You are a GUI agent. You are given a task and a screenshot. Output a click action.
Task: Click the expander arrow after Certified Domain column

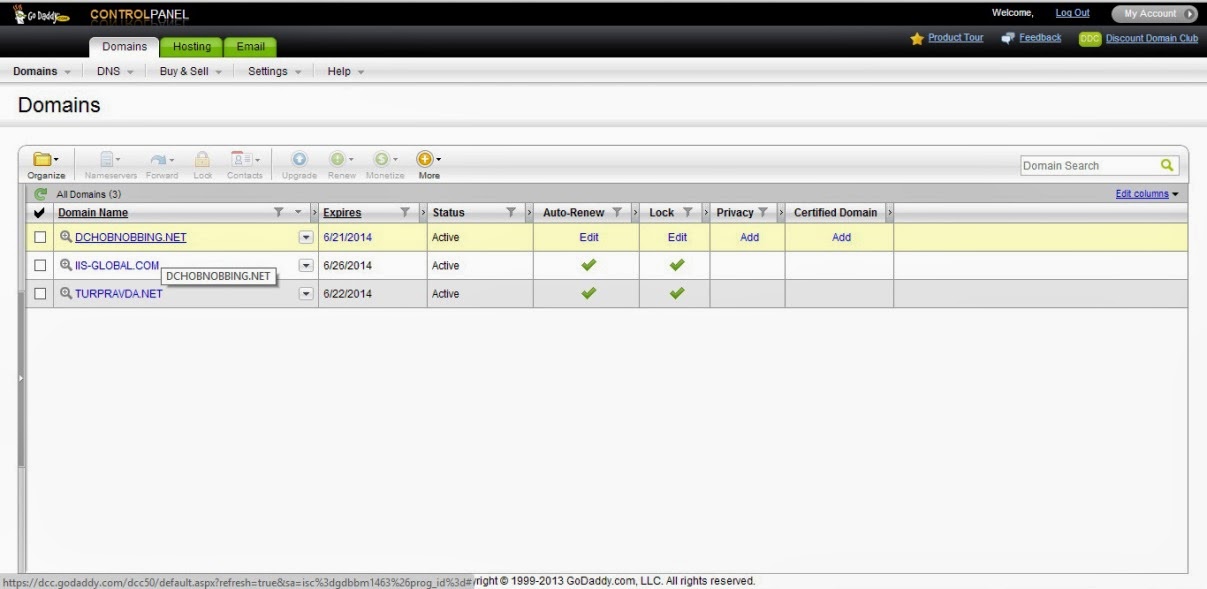coord(889,212)
